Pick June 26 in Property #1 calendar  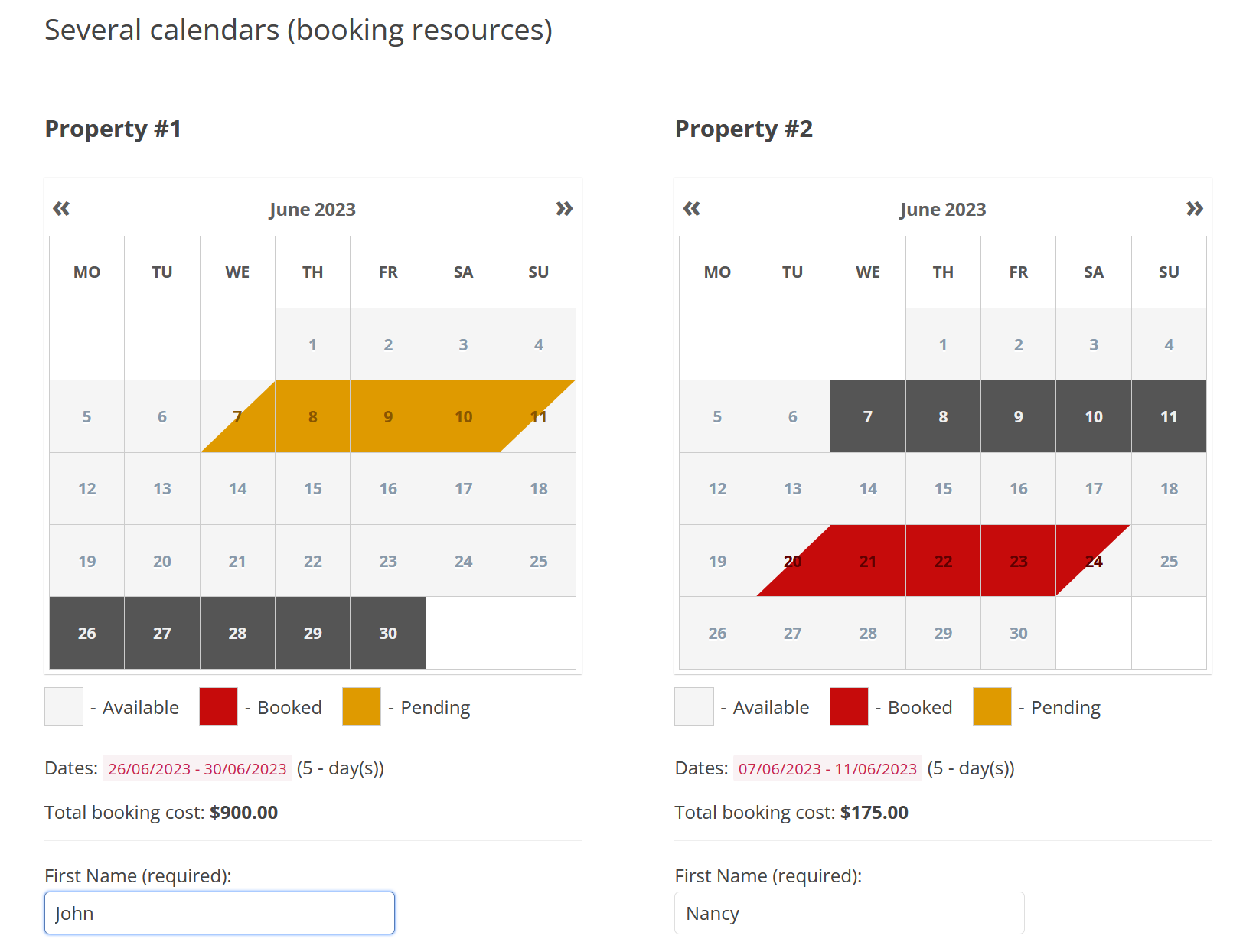coord(86,634)
